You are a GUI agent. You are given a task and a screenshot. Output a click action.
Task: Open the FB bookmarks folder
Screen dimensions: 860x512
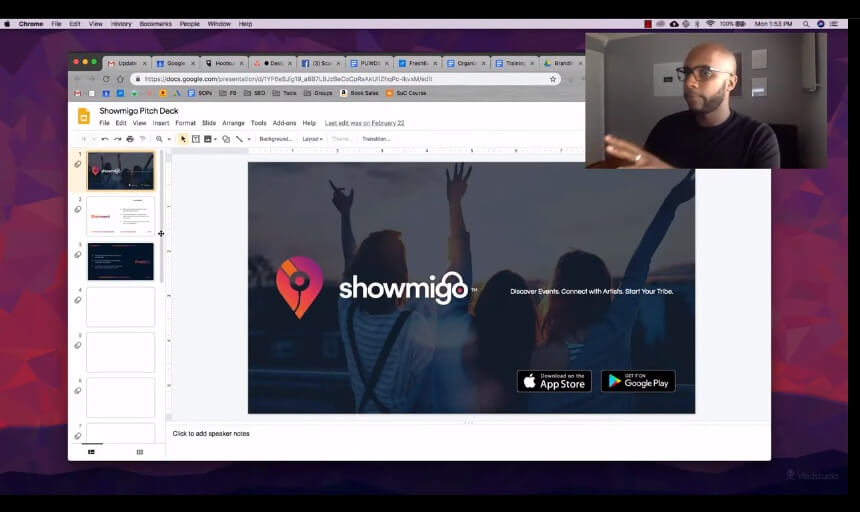228,93
